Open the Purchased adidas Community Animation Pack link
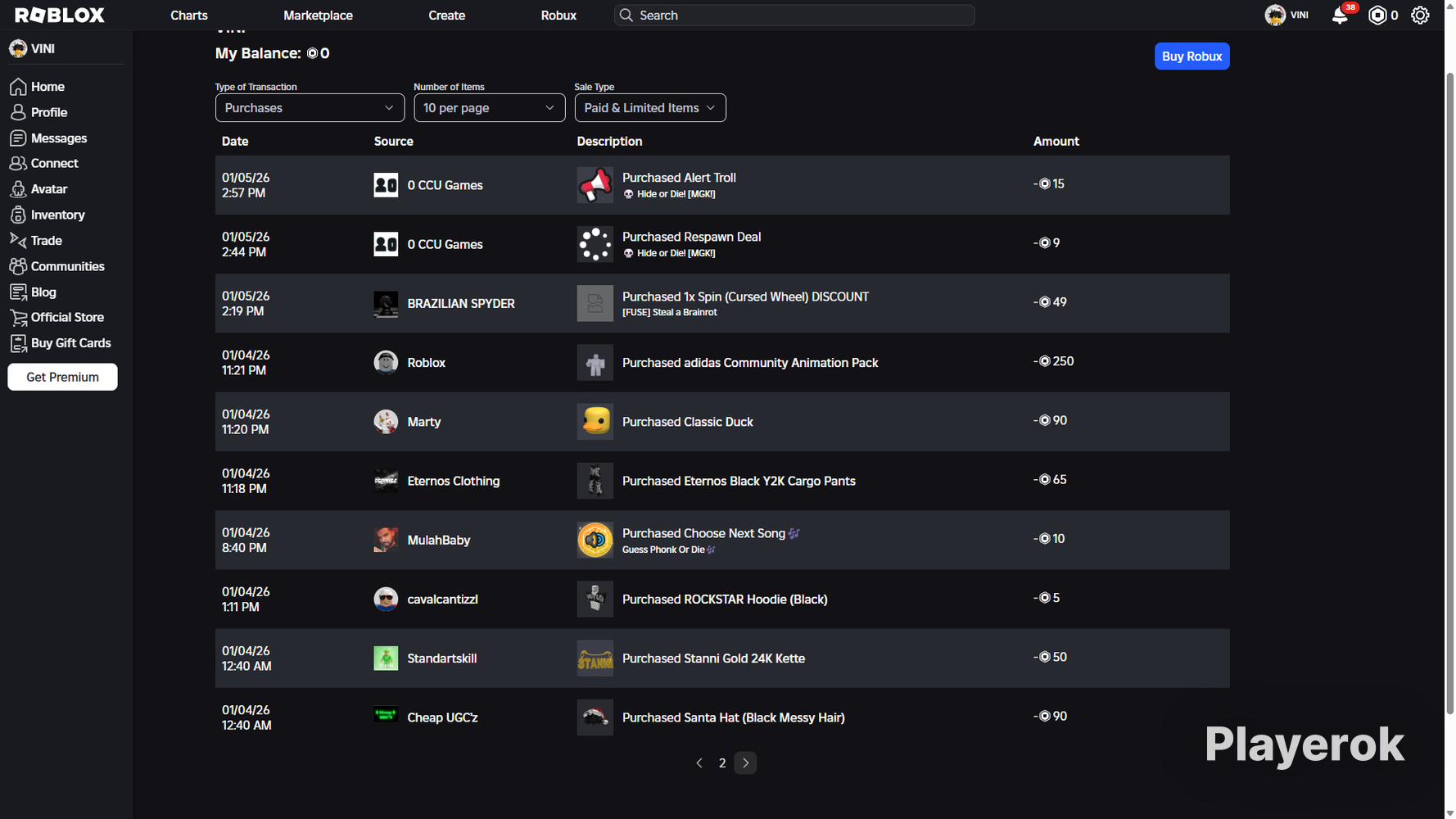 coord(750,363)
